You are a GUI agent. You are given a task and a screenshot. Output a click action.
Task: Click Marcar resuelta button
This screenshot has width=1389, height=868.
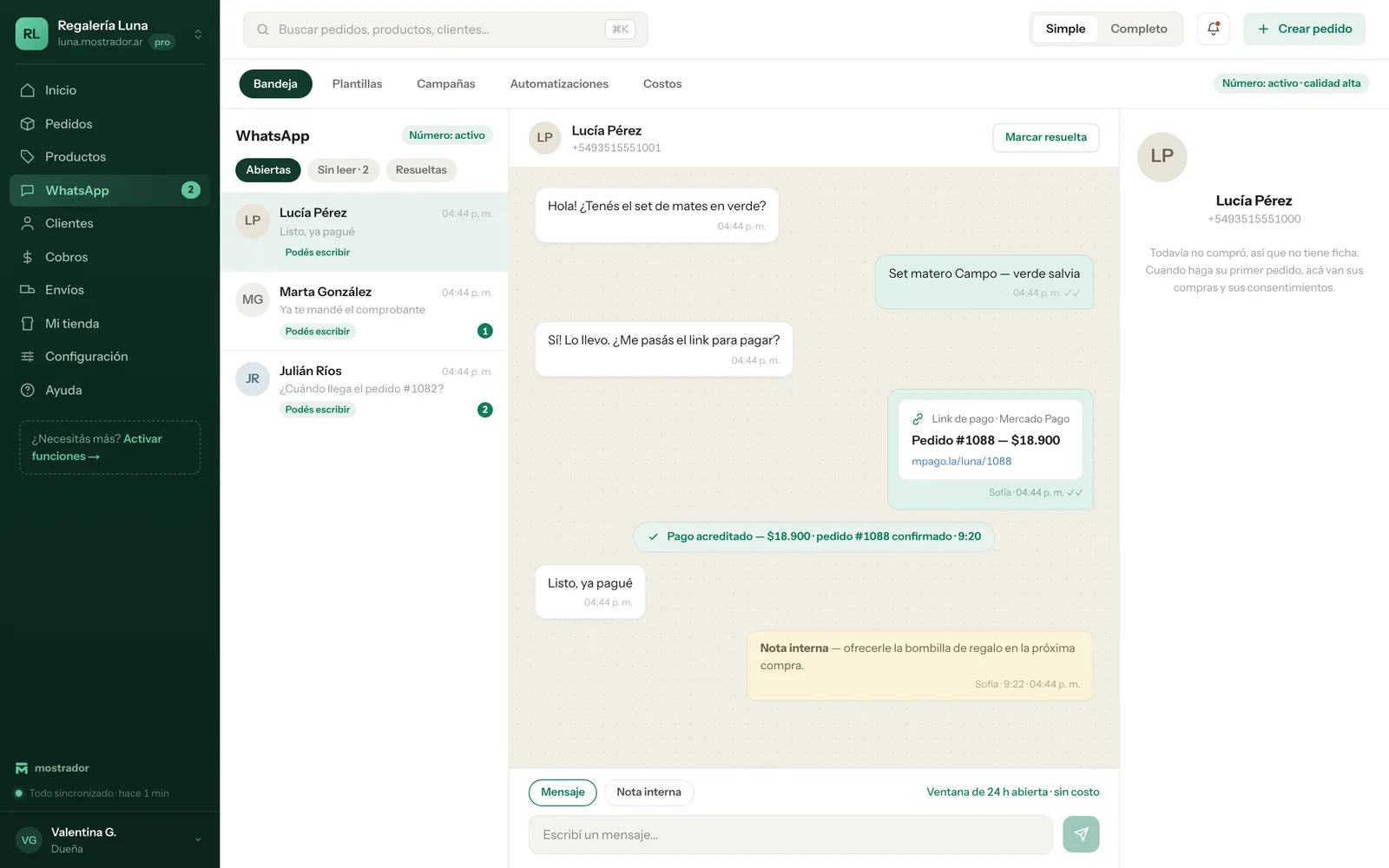pyautogui.click(x=1045, y=137)
